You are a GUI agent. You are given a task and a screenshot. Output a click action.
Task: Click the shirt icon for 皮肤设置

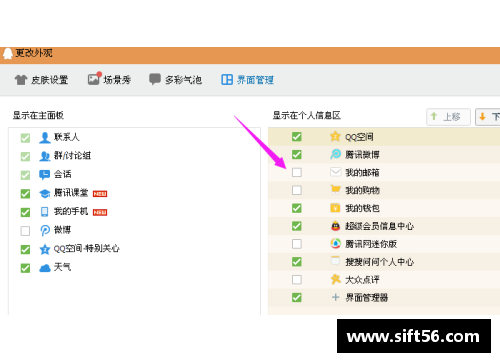click(x=21, y=80)
